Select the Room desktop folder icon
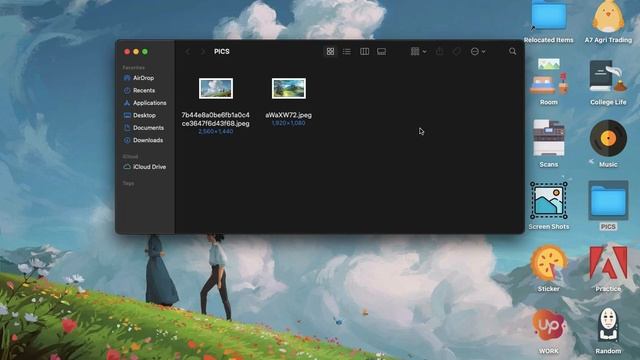 pos(549,76)
